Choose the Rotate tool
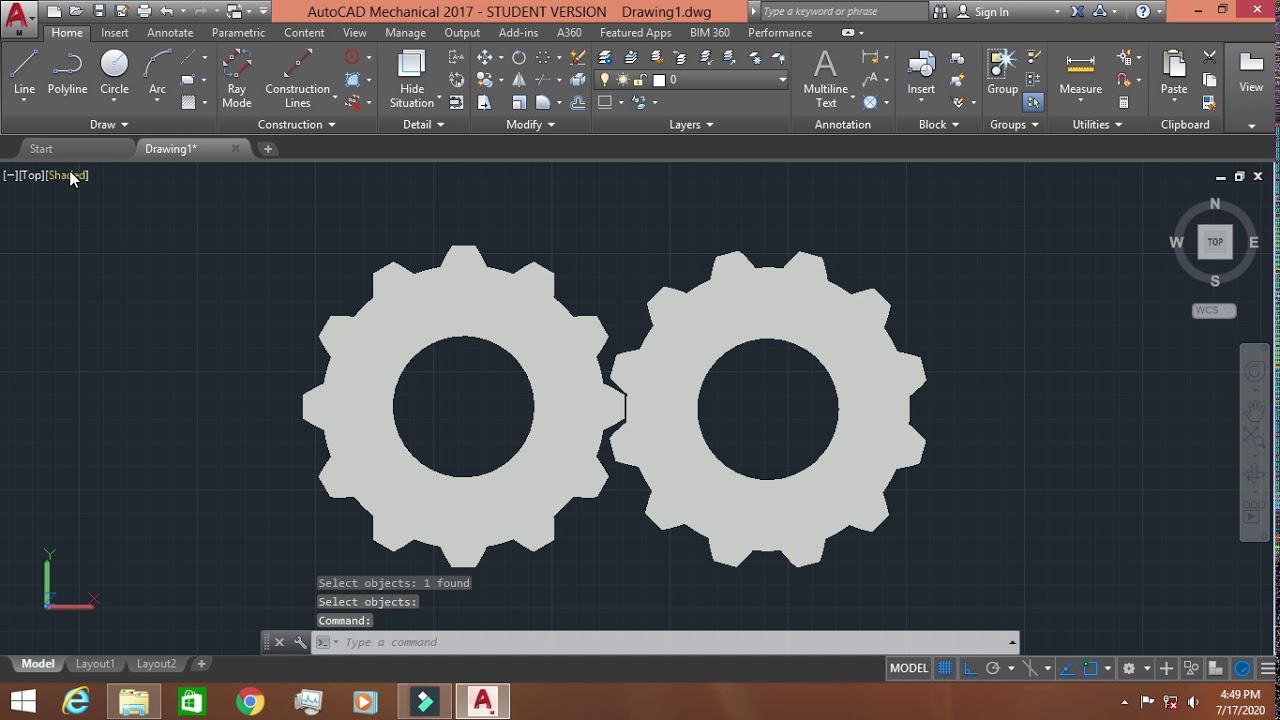Screen dimensions: 1280x720 [x=519, y=57]
